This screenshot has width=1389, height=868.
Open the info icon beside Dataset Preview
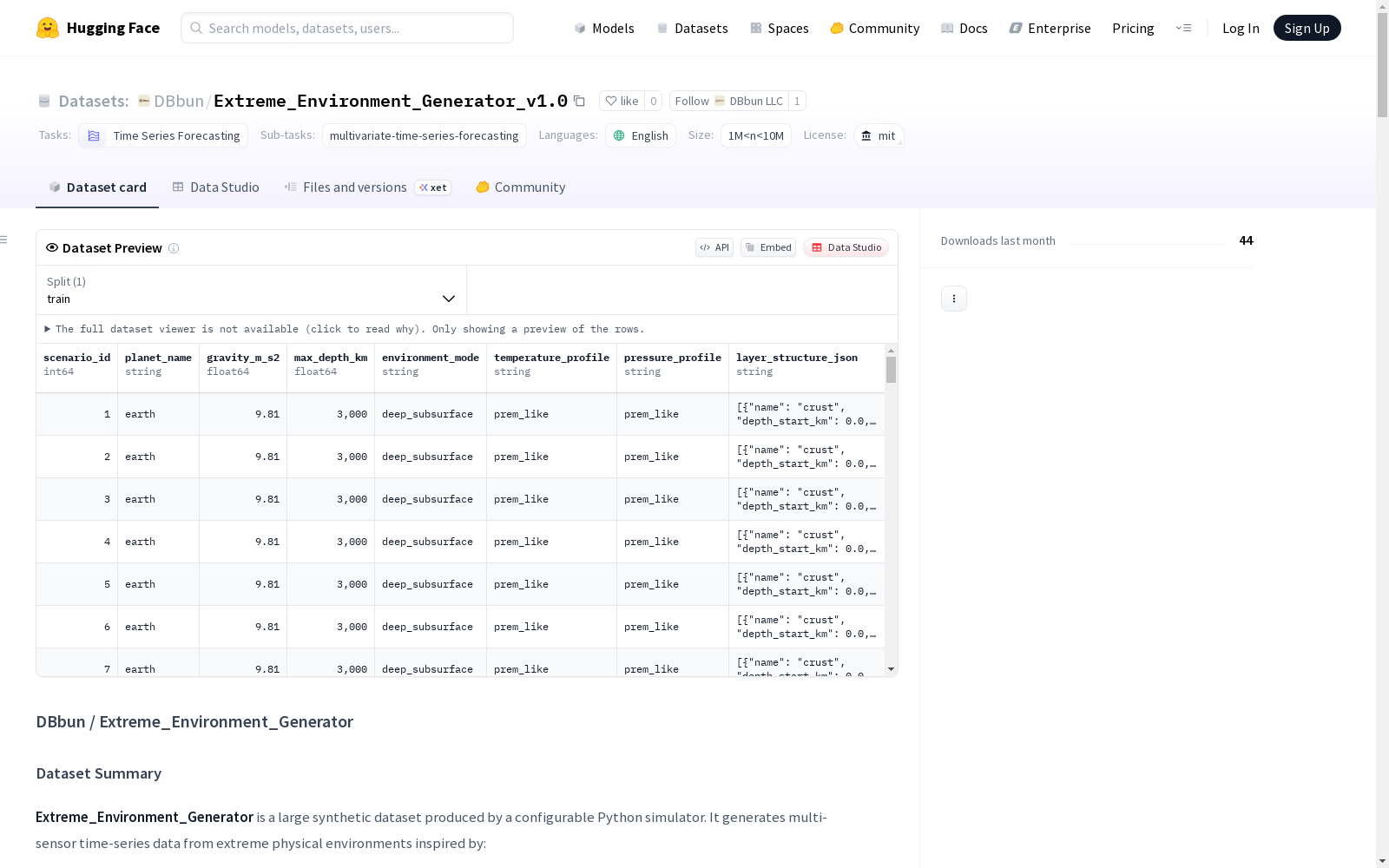click(x=174, y=248)
